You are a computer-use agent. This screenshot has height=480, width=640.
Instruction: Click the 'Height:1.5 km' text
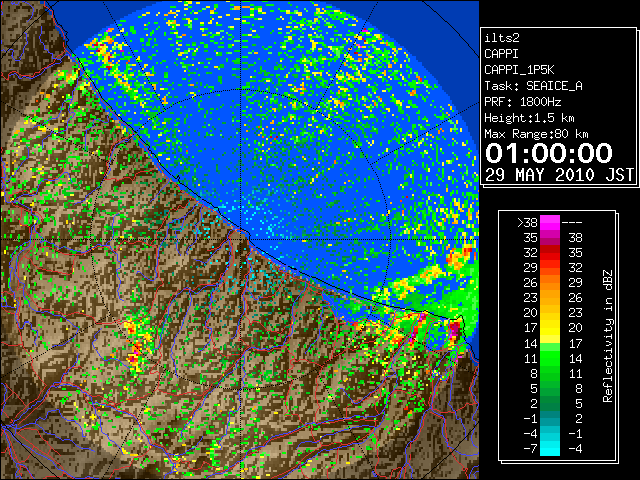(x=529, y=118)
